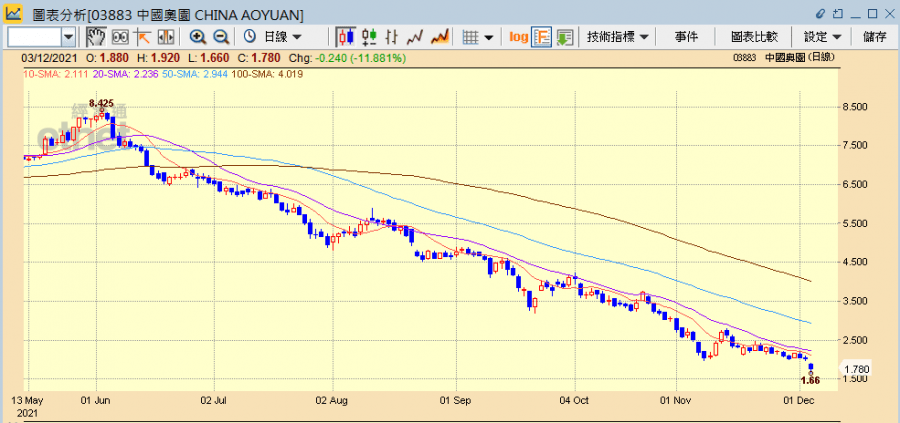Select the hand pan tool

pyautogui.click(x=96, y=37)
